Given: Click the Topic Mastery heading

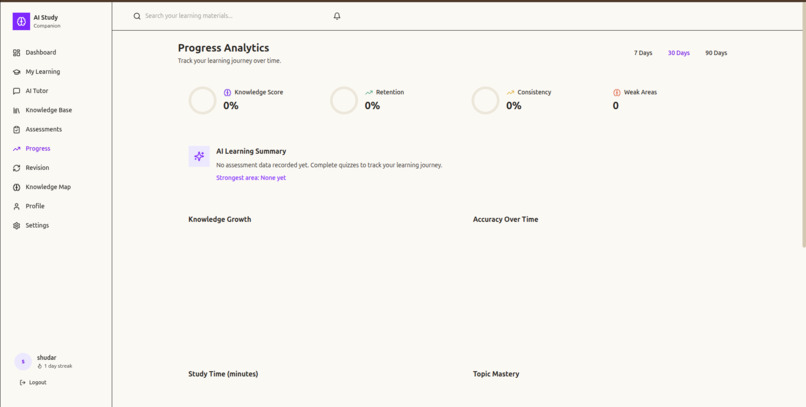Looking at the screenshot, I should [496, 374].
